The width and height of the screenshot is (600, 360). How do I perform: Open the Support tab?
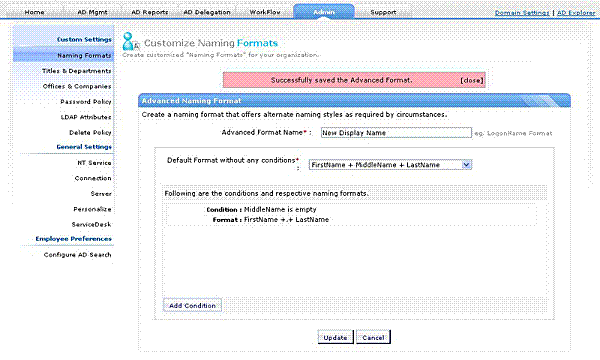pos(383,12)
